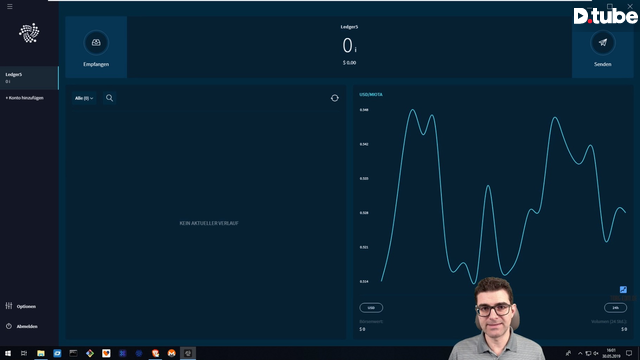Click the 0.314 chart axis label
The image size is (640, 360).
coord(364,281)
